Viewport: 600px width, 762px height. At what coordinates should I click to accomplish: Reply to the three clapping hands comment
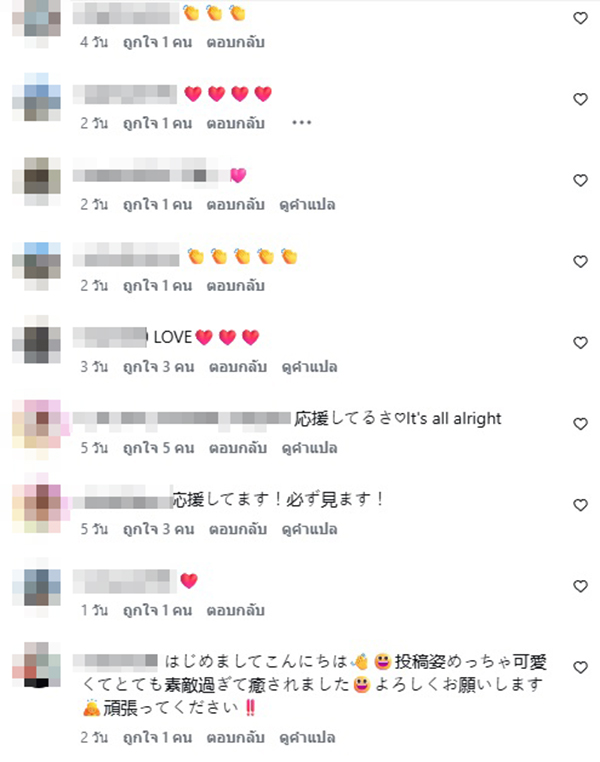pyautogui.click(x=236, y=42)
